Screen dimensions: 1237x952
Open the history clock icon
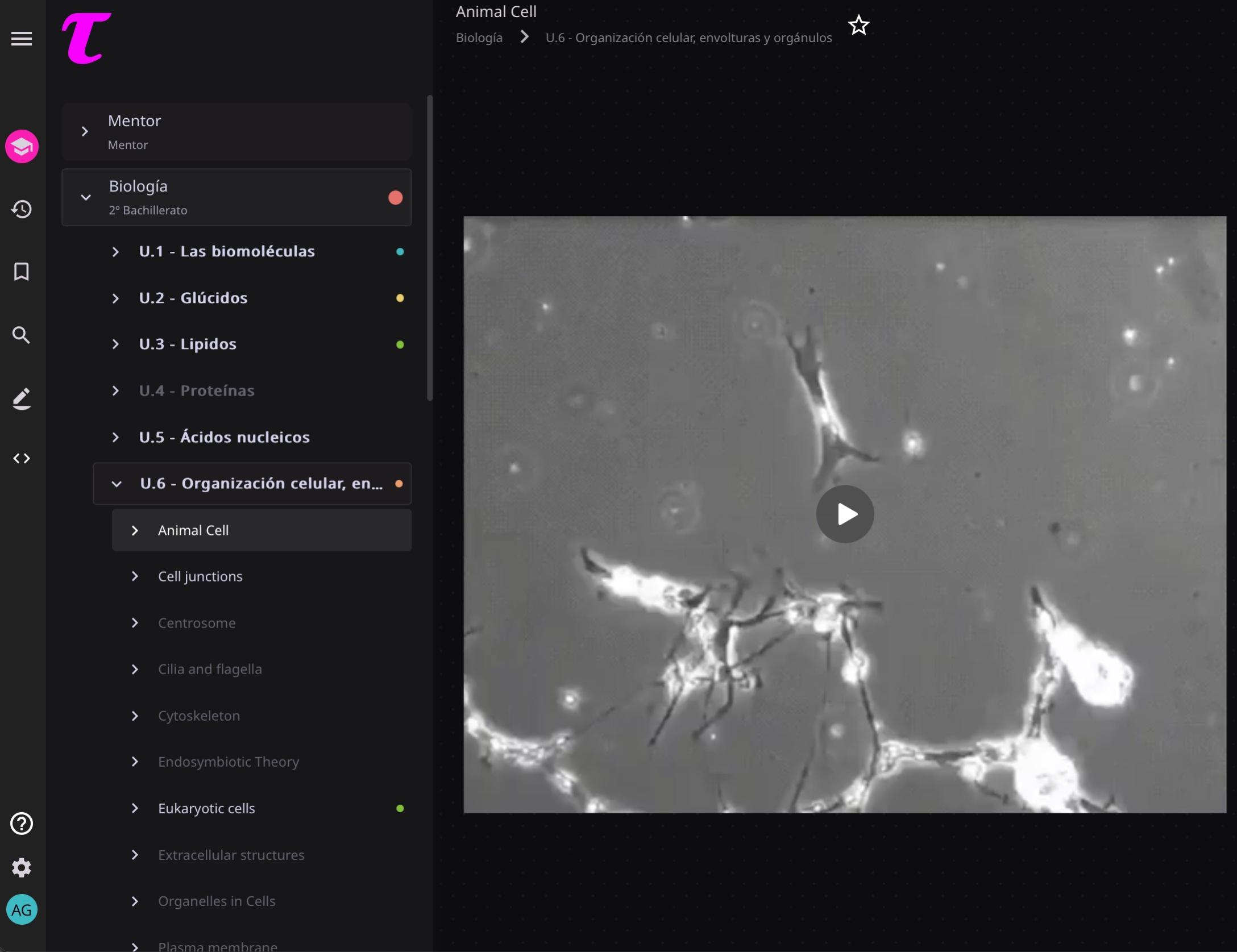[22, 209]
